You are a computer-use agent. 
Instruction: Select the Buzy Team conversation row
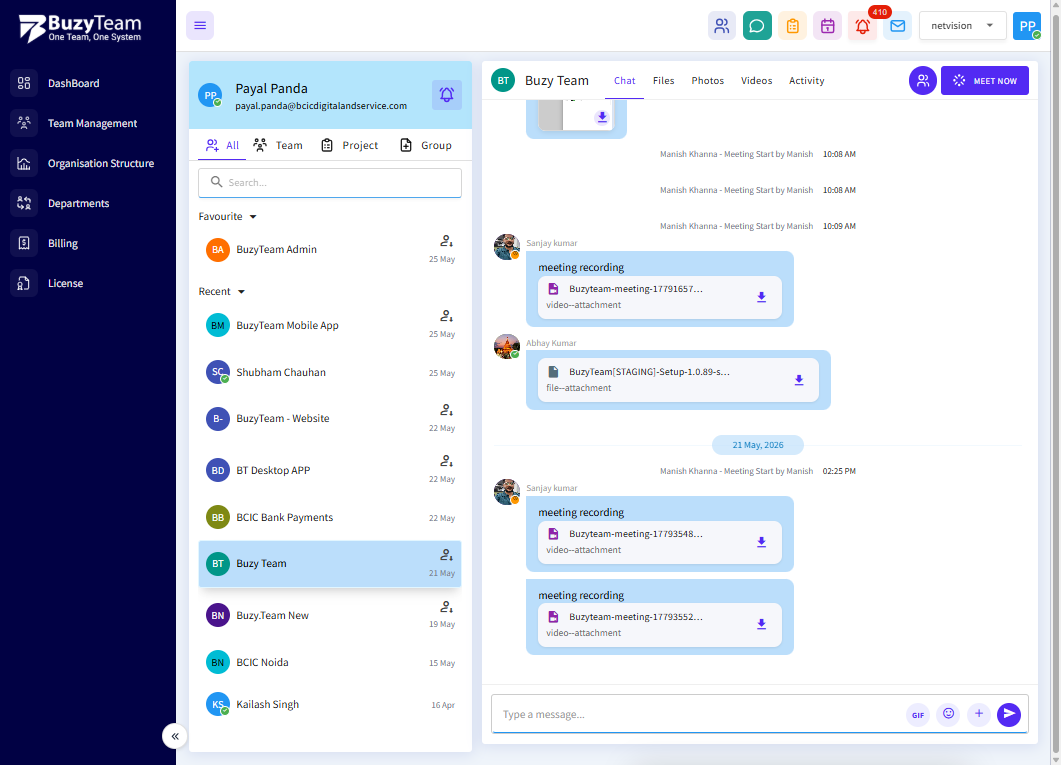pos(330,563)
